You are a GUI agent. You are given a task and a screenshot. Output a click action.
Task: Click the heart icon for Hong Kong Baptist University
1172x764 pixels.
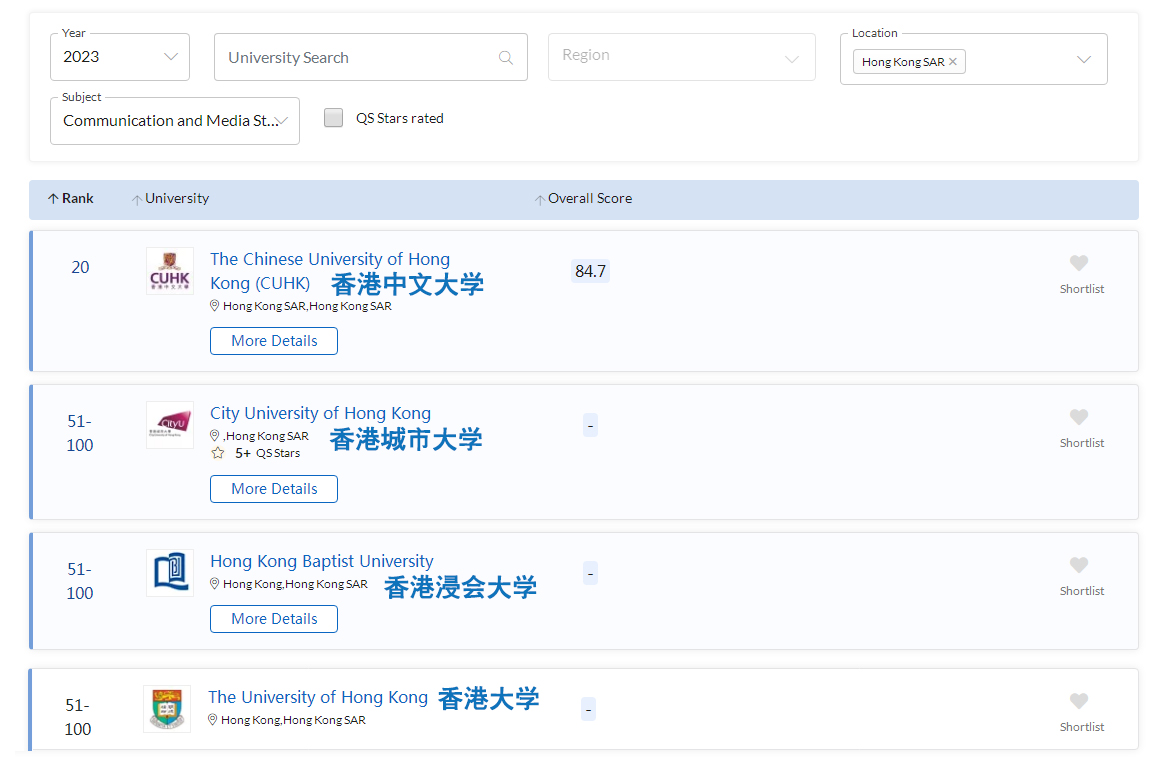point(1079,562)
